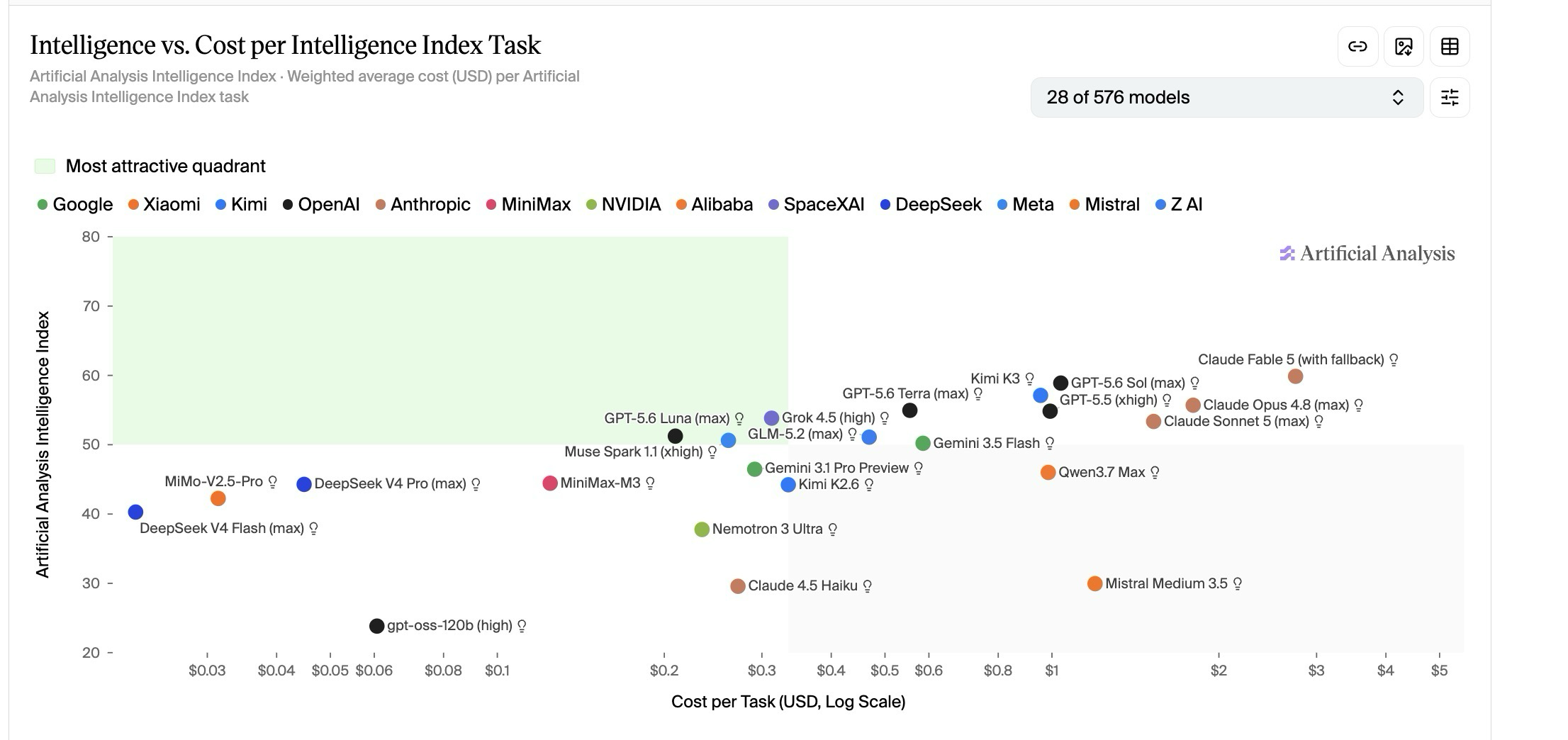Open chart filter settings sliders icon
The image size is (1568, 740).
tap(1450, 97)
